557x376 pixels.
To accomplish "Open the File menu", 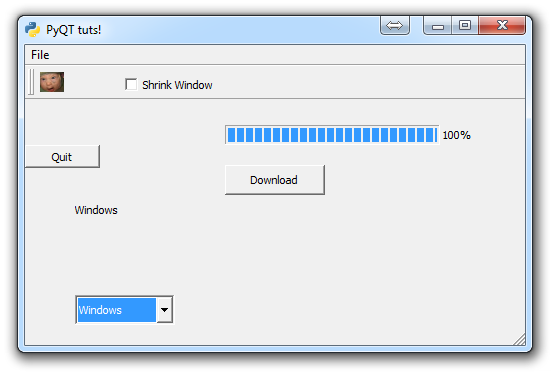I will [40, 55].
